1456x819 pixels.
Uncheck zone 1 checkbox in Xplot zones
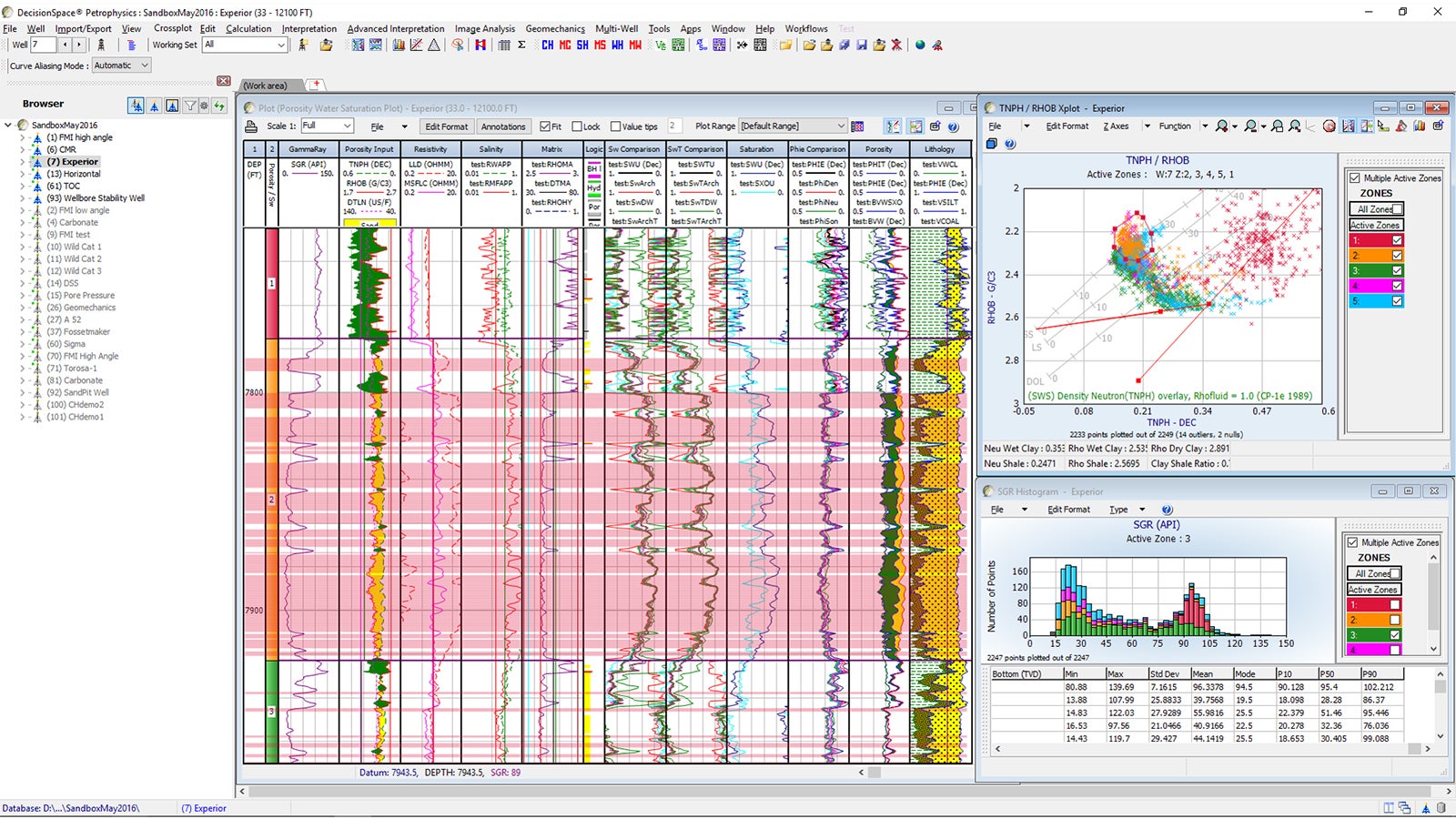coord(1397,240)
